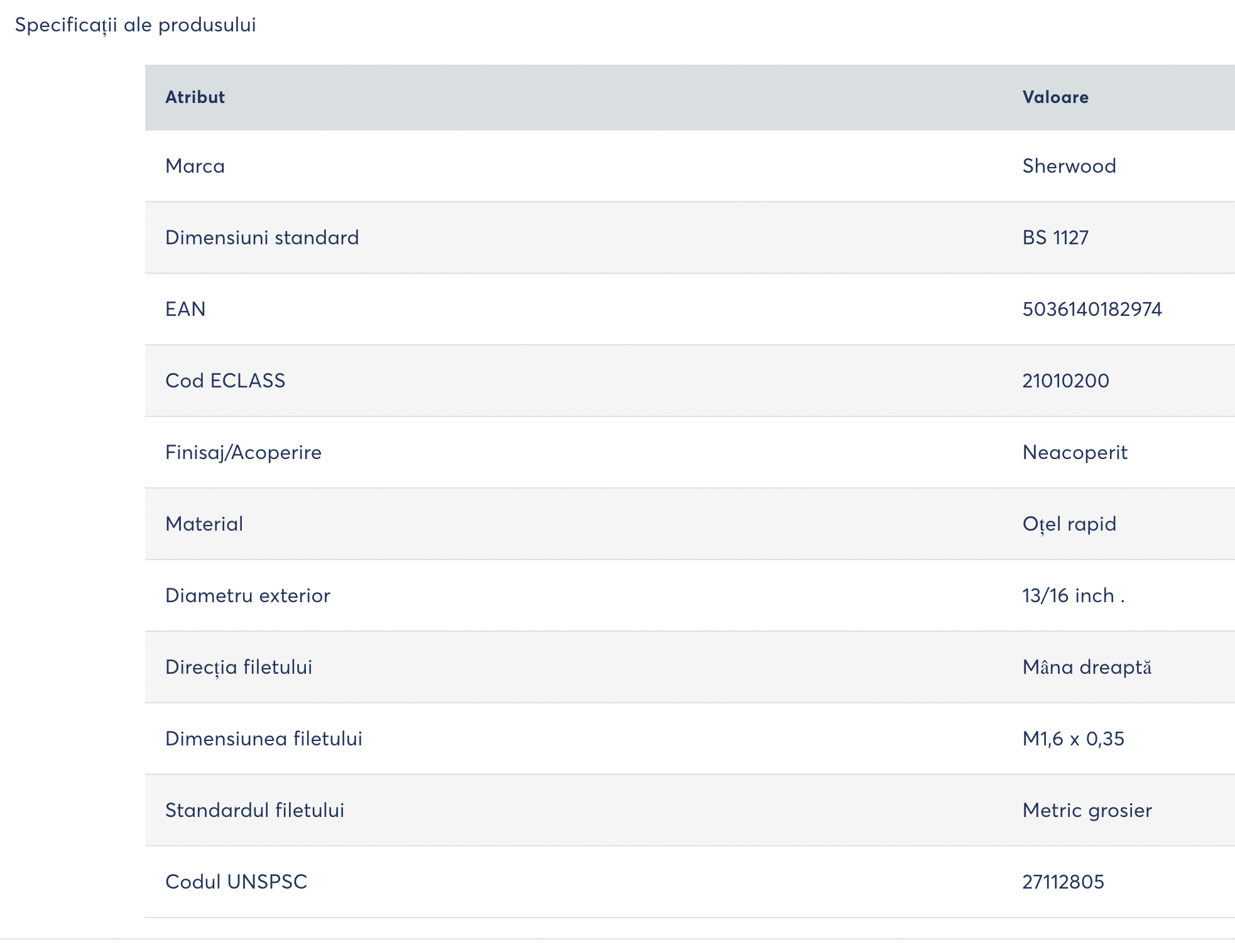This screenshot has height=952, width=1235.
Task: Click the 13/16 inch diameter value
Action: [1073, 595]
